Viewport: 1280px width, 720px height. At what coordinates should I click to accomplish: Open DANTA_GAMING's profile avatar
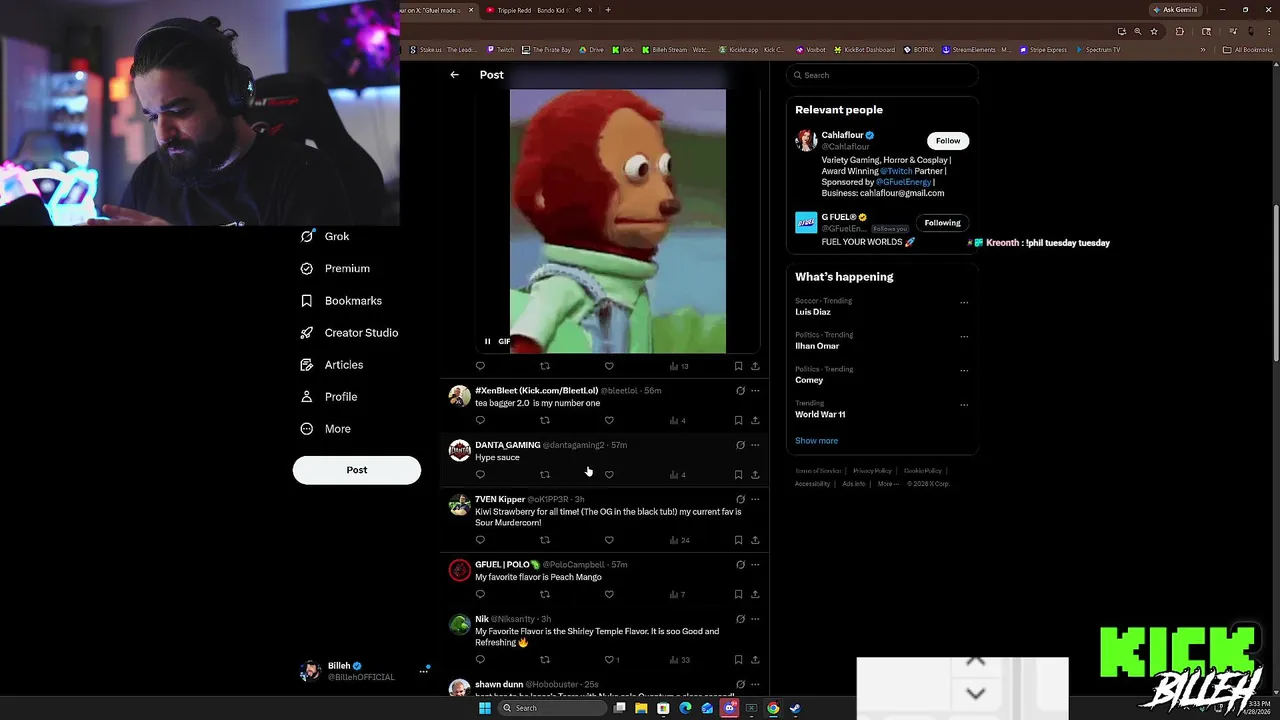coord(459,451)
